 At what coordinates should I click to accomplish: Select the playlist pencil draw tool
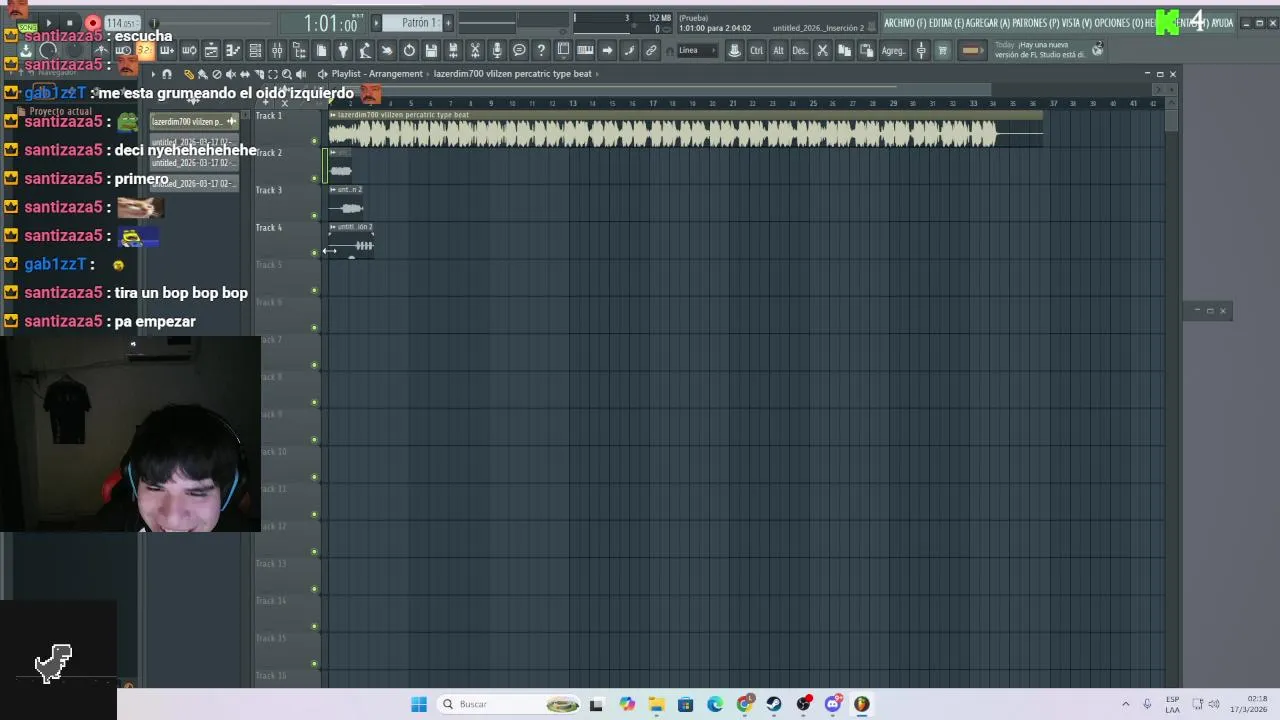tap(188, 74)
